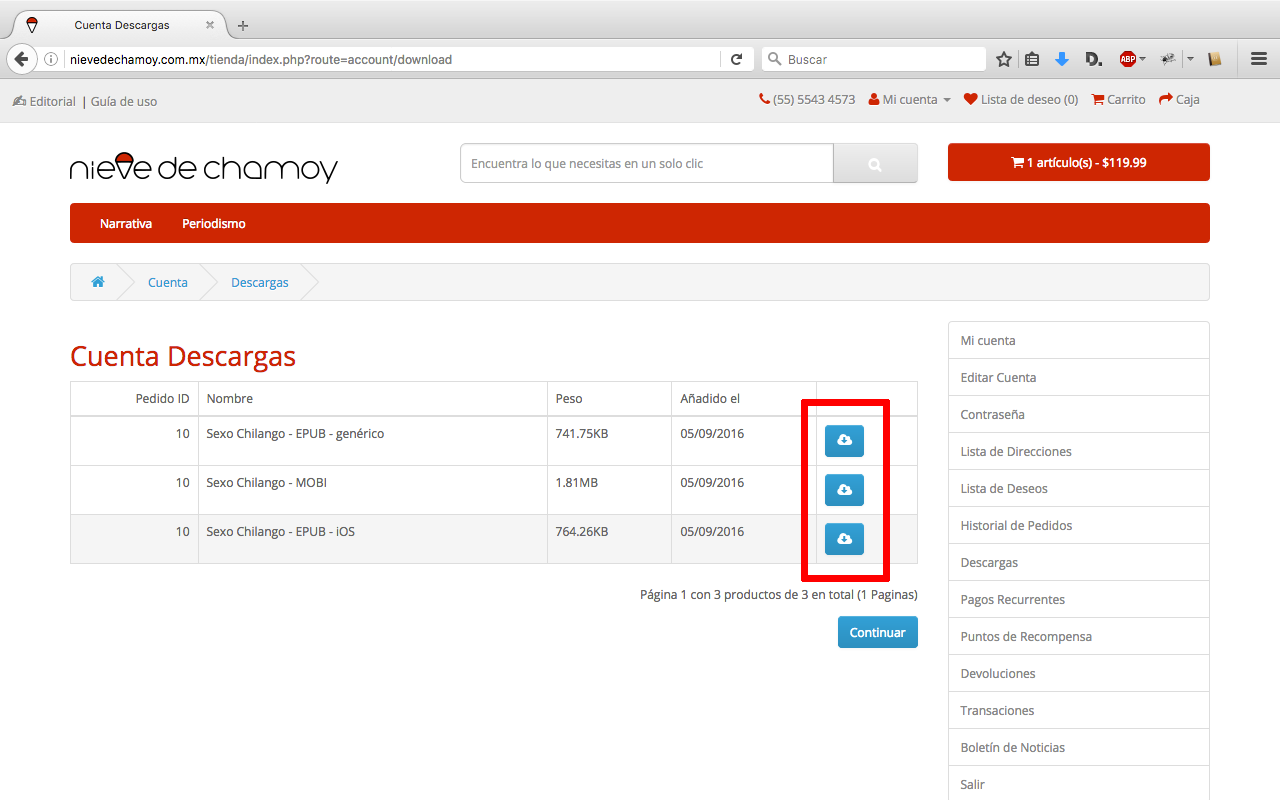Click the 764.26KB size value
The image size is (1280, 800).
582,532
